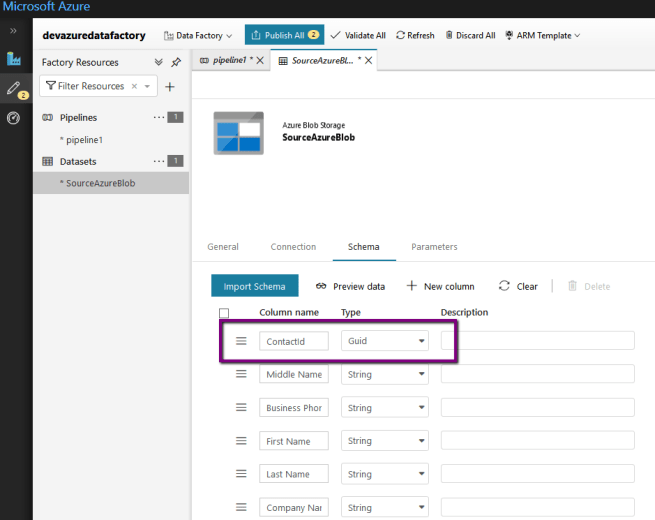Click the Refresh icon in toolbar
This screenshot has height=520, width=655.
click(415, 35)
